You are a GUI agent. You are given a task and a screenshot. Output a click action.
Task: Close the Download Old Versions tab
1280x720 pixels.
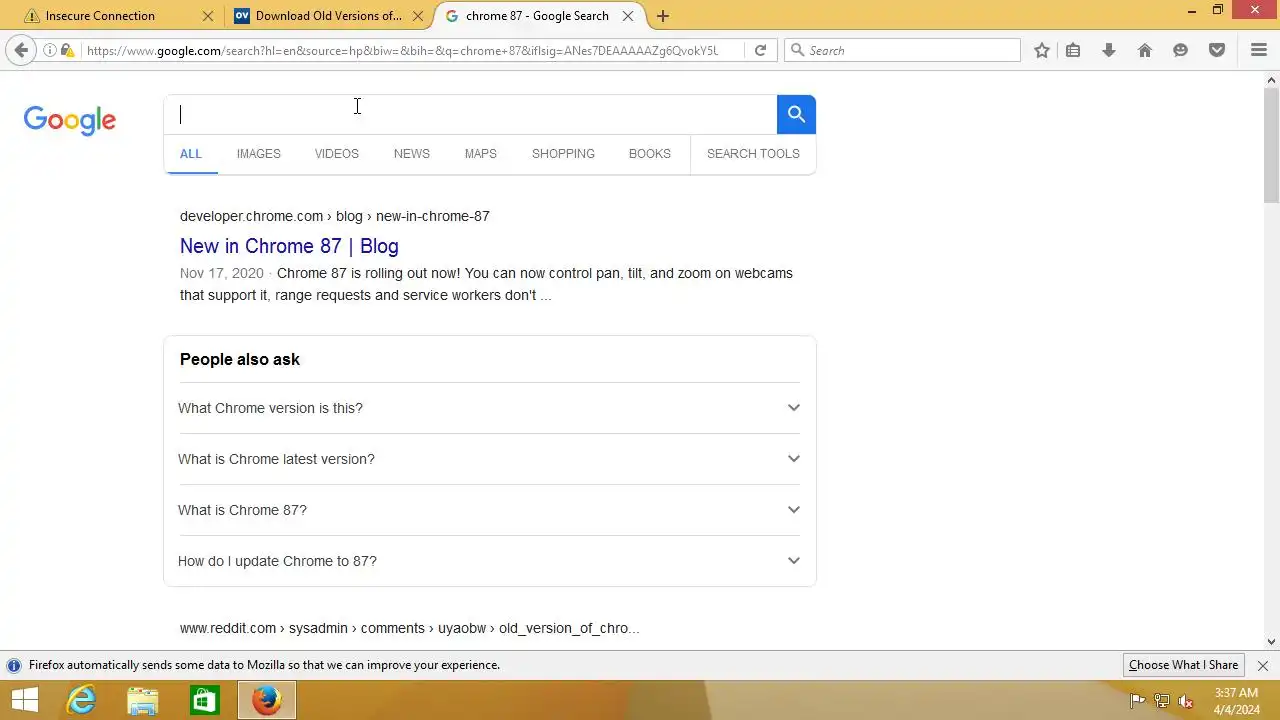coord(418,16)
